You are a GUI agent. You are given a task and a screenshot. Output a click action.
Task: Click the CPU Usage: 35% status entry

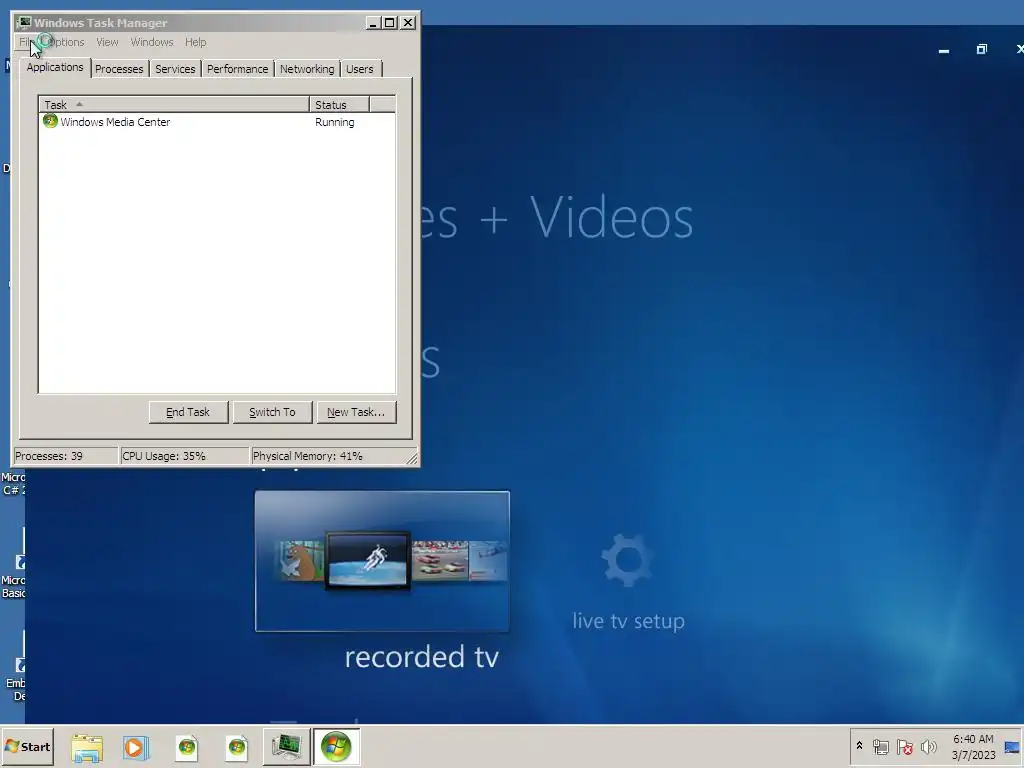pyautogui.click(x=184, y=456)
